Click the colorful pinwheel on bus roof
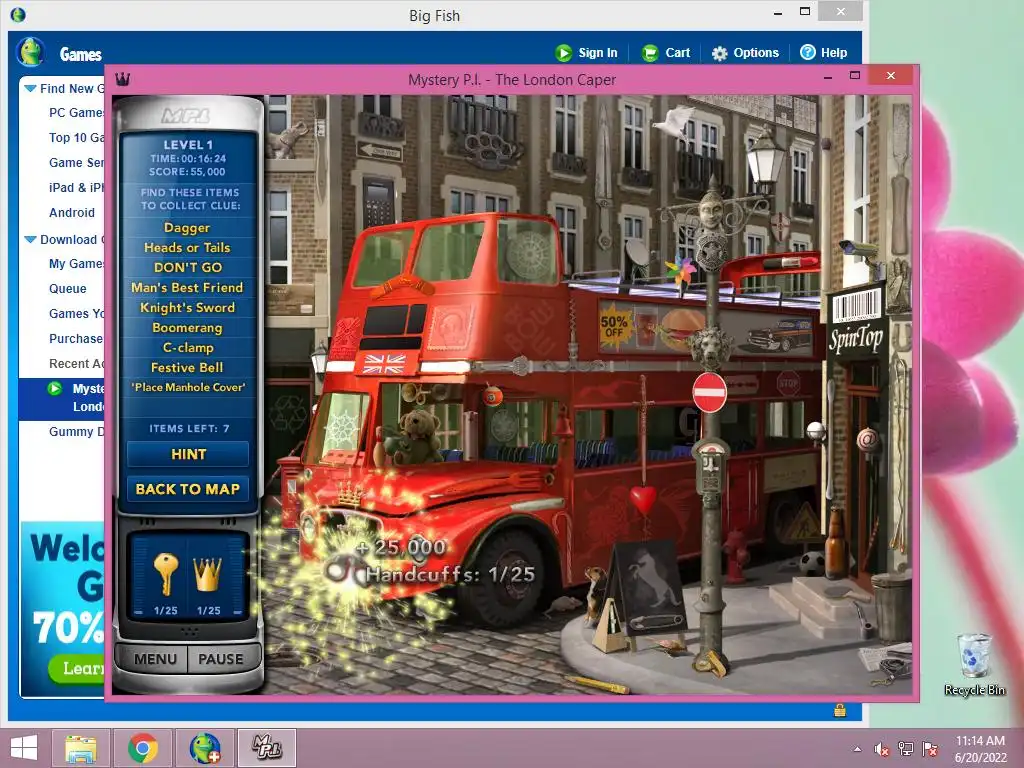 [x=679, y=271]
